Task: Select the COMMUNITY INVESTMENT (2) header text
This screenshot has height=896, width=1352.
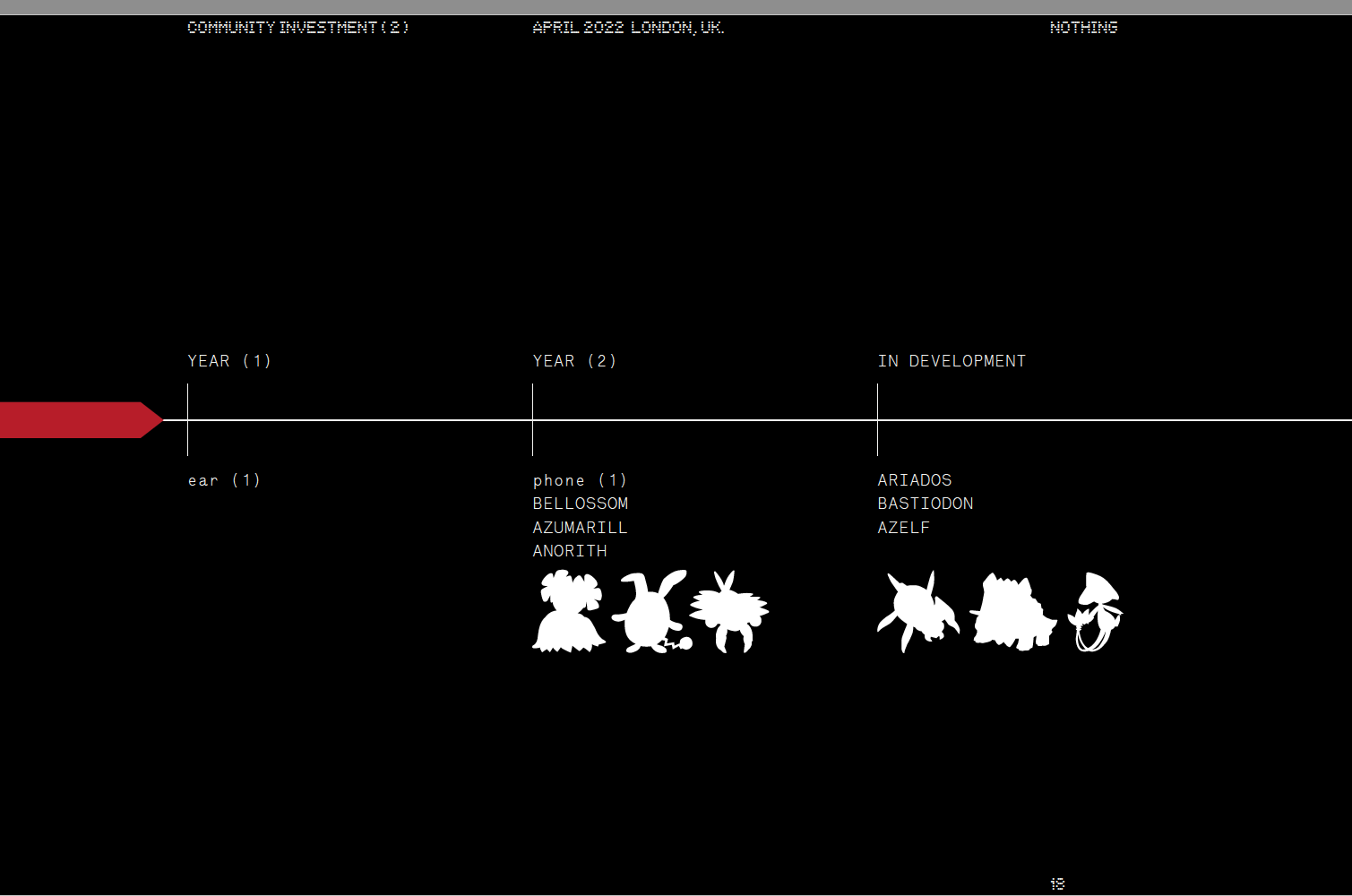Action: [x=298, y=28]
